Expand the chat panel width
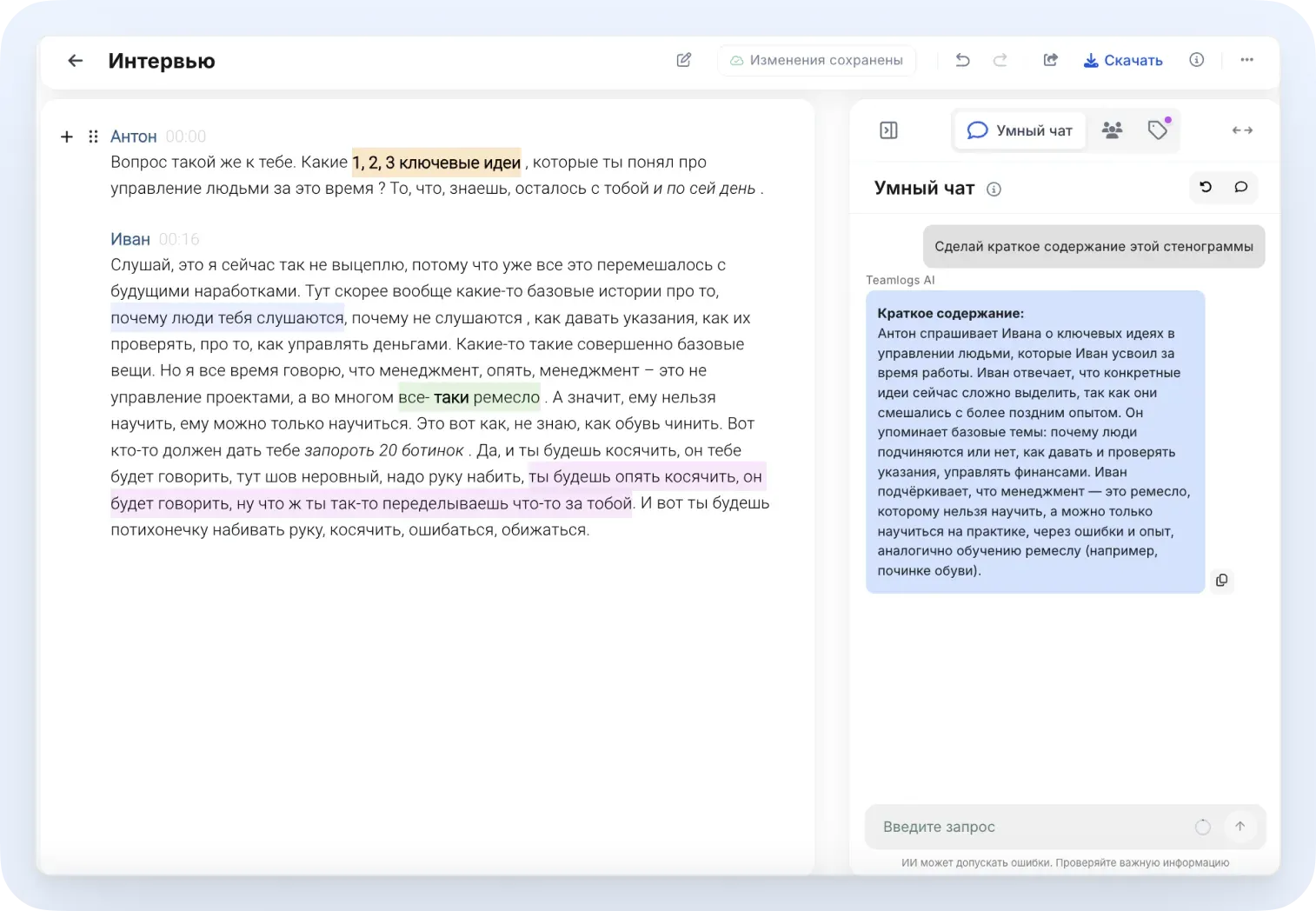Viewport: 1316px width, 911px height. click(1242, 130)
